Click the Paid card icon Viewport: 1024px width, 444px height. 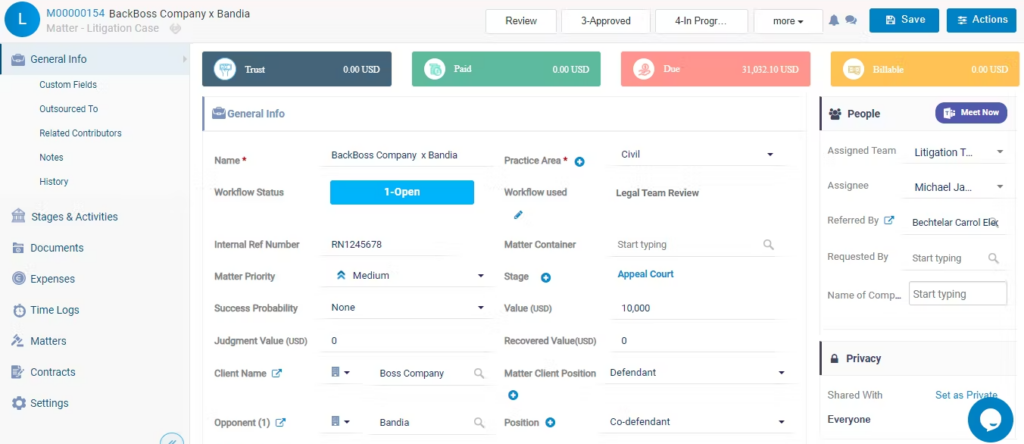(434, 69)
